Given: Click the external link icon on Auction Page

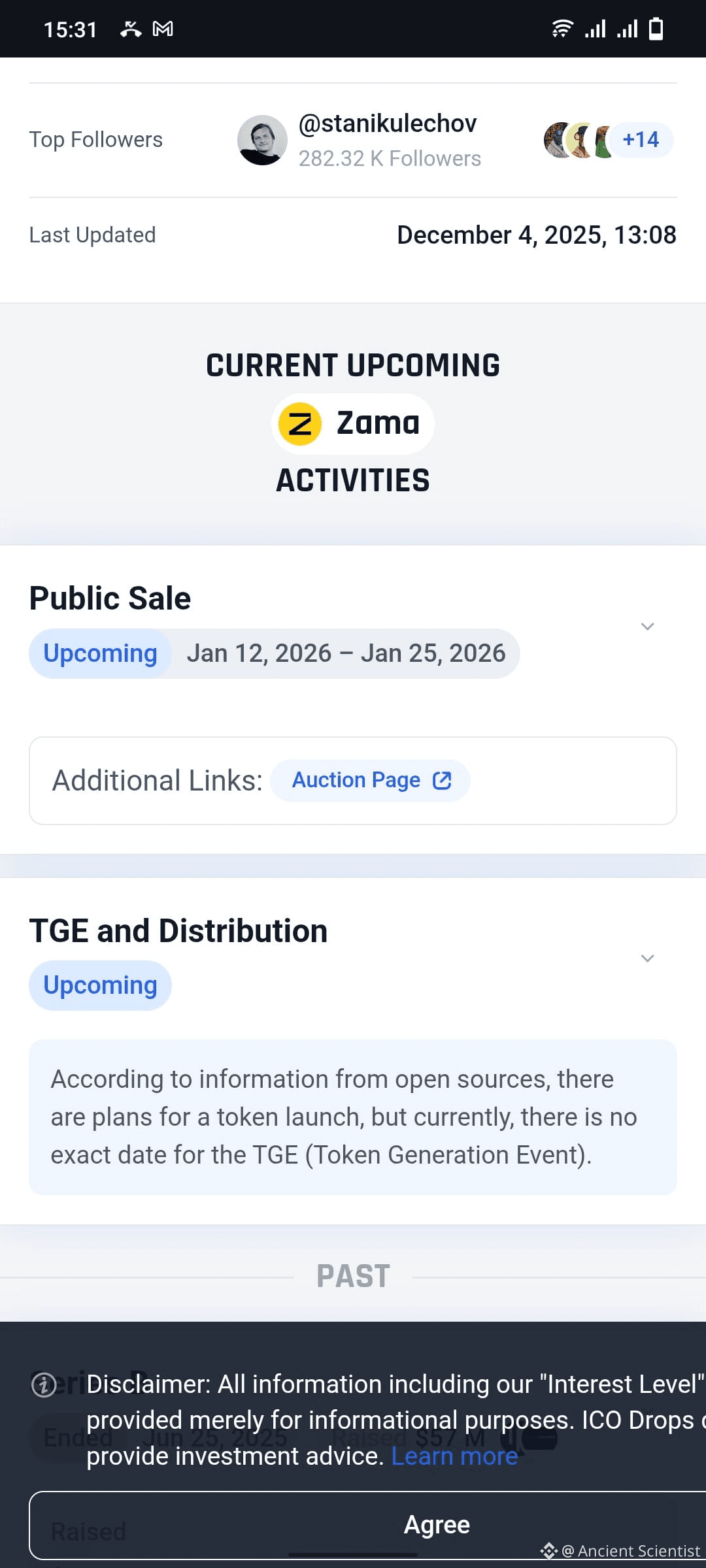Looking at the screenshot, I should click(x=443, y=780).
